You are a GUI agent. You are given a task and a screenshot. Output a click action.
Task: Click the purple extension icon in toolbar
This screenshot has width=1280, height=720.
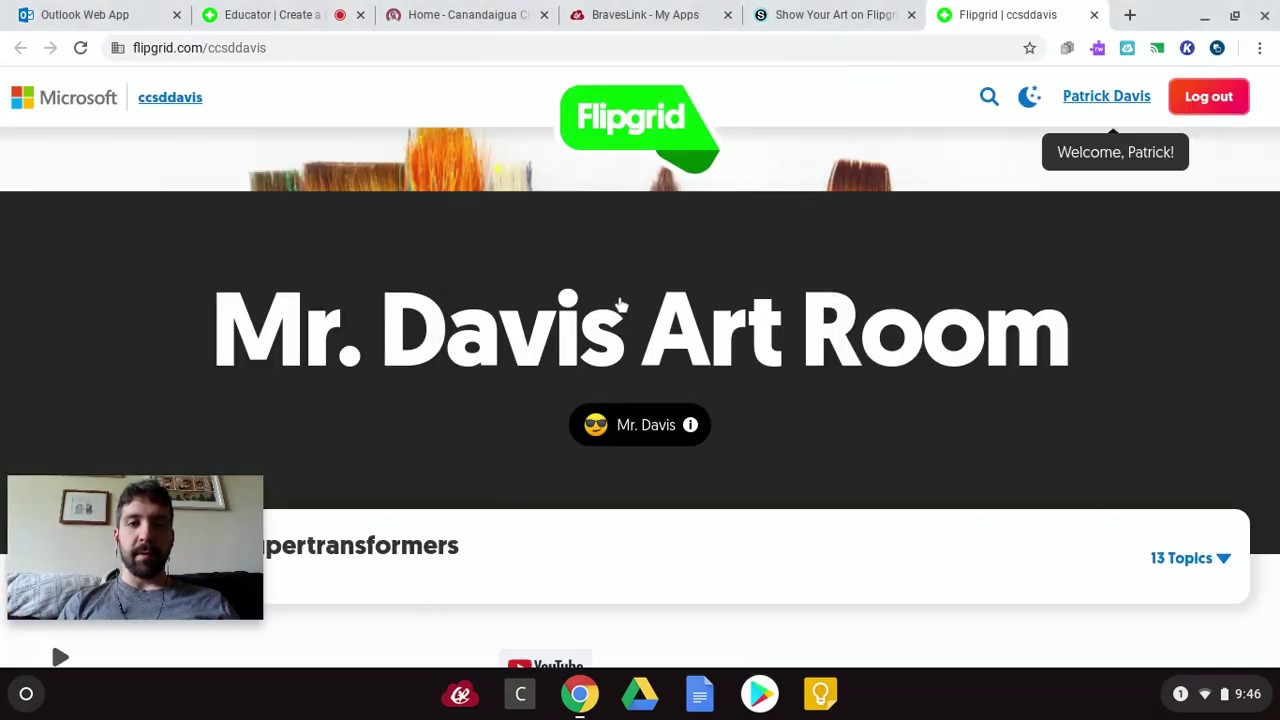1097,48
